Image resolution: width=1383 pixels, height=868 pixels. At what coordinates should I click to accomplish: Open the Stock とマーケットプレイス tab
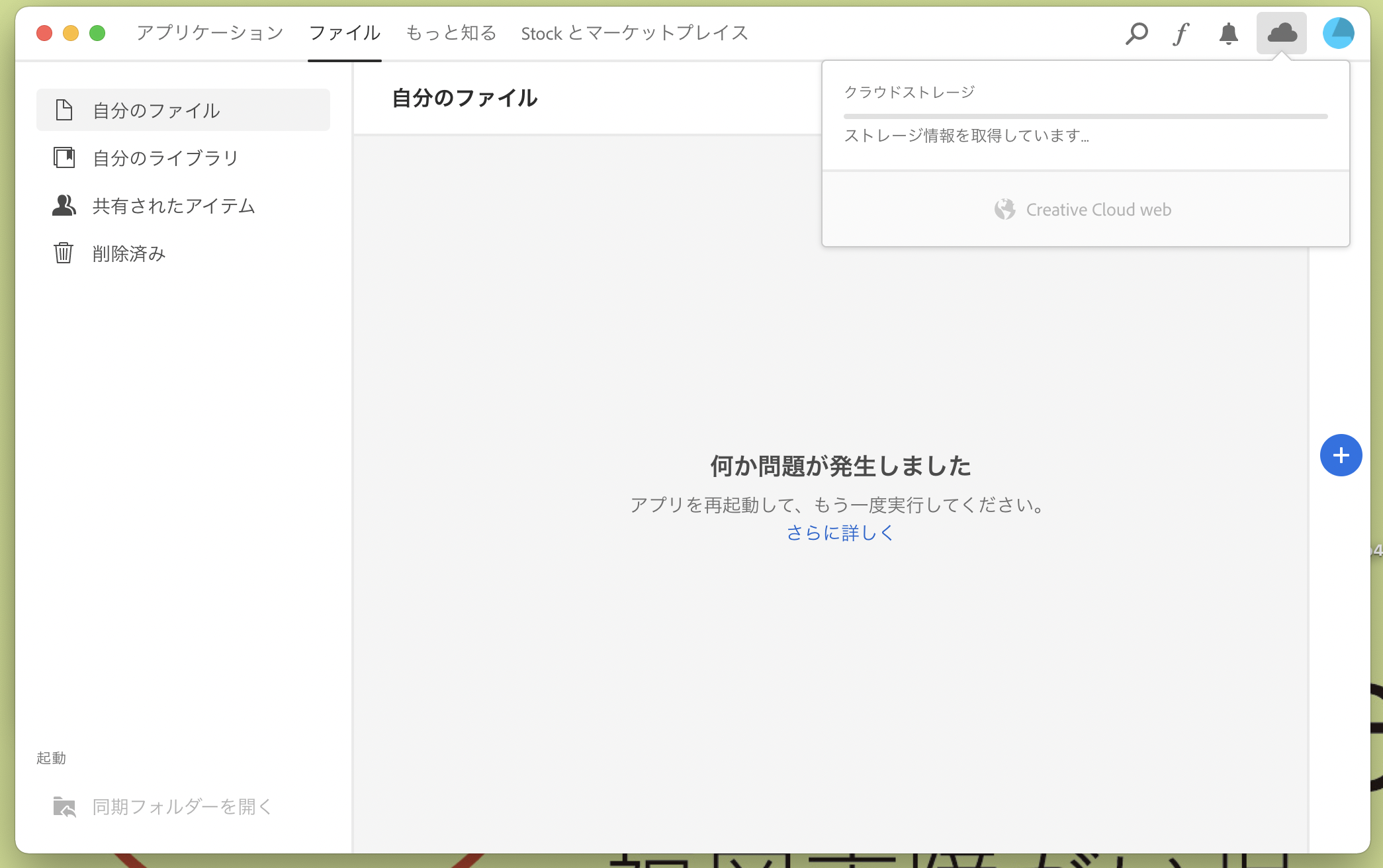634,33
